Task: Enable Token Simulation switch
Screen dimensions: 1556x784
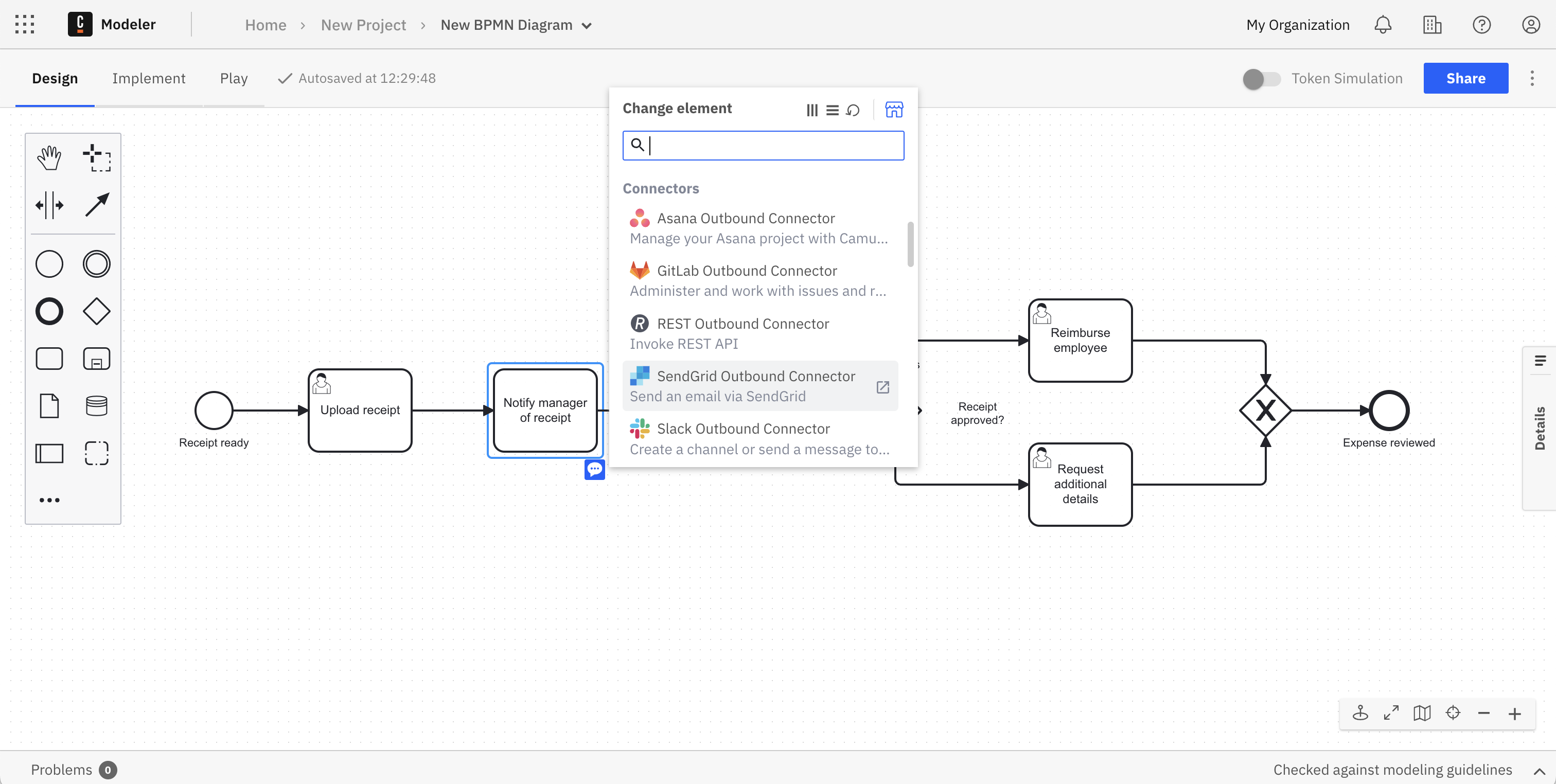Action: point(1261,79)
